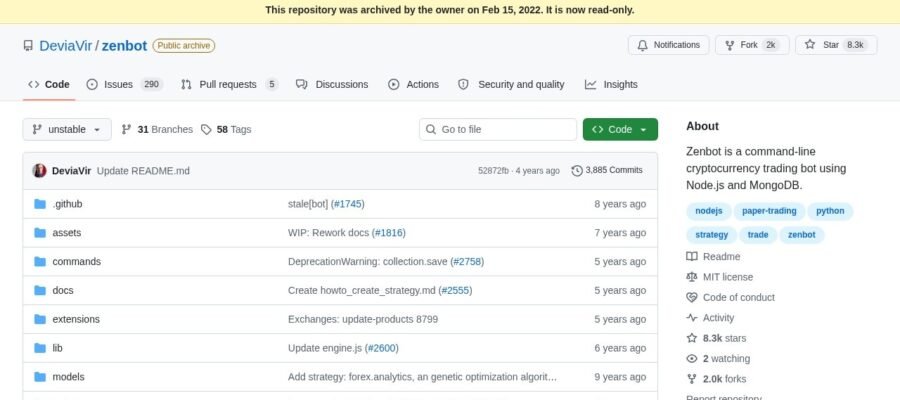Select the trade topic tag
This screenshot has width=900, height=400.
coord(758,235)
